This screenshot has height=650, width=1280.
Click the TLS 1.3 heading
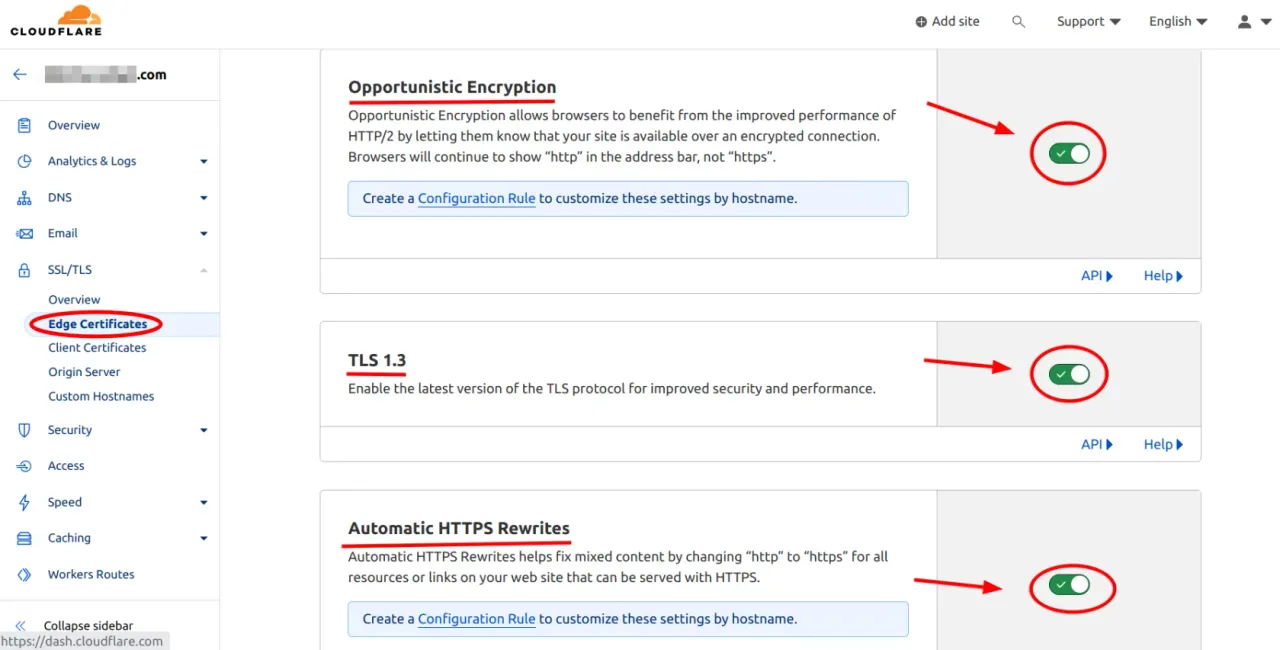377,360
